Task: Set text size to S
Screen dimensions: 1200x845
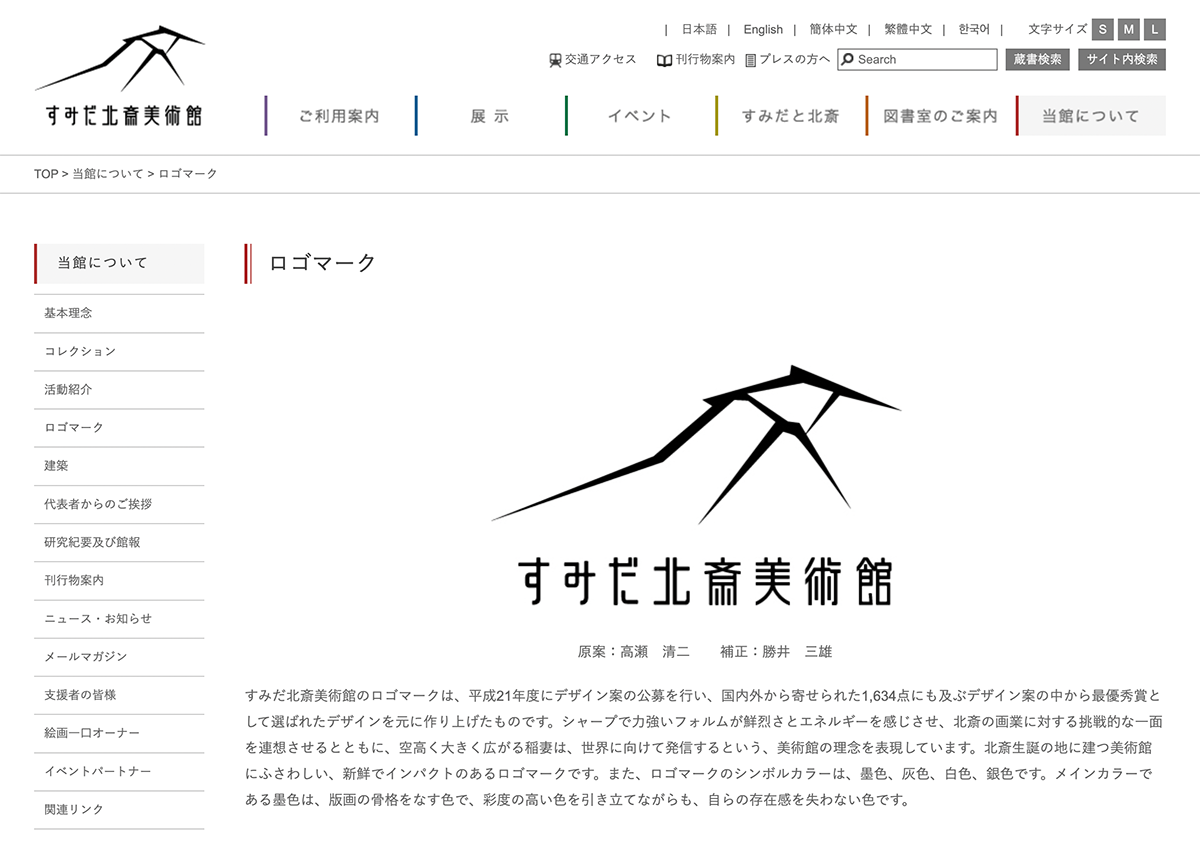Action: pyautogui.click(x=1102, y=29)
